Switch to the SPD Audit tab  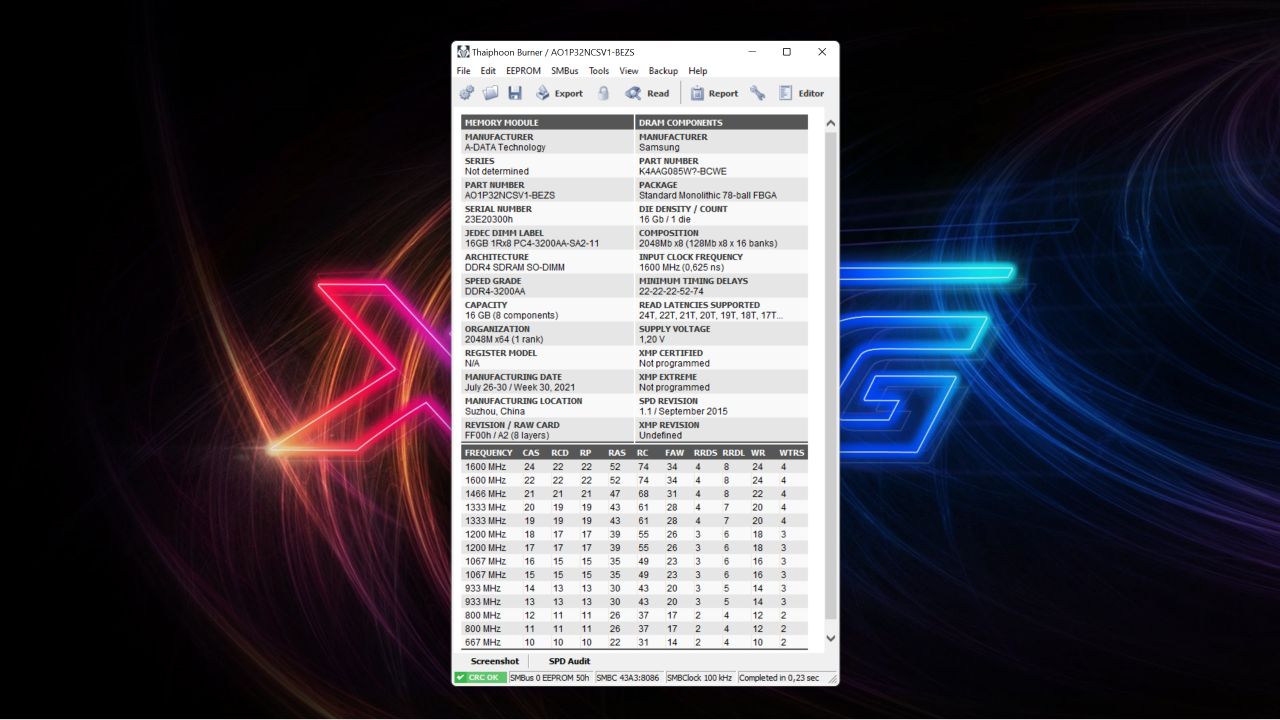(x=570, y=661)
